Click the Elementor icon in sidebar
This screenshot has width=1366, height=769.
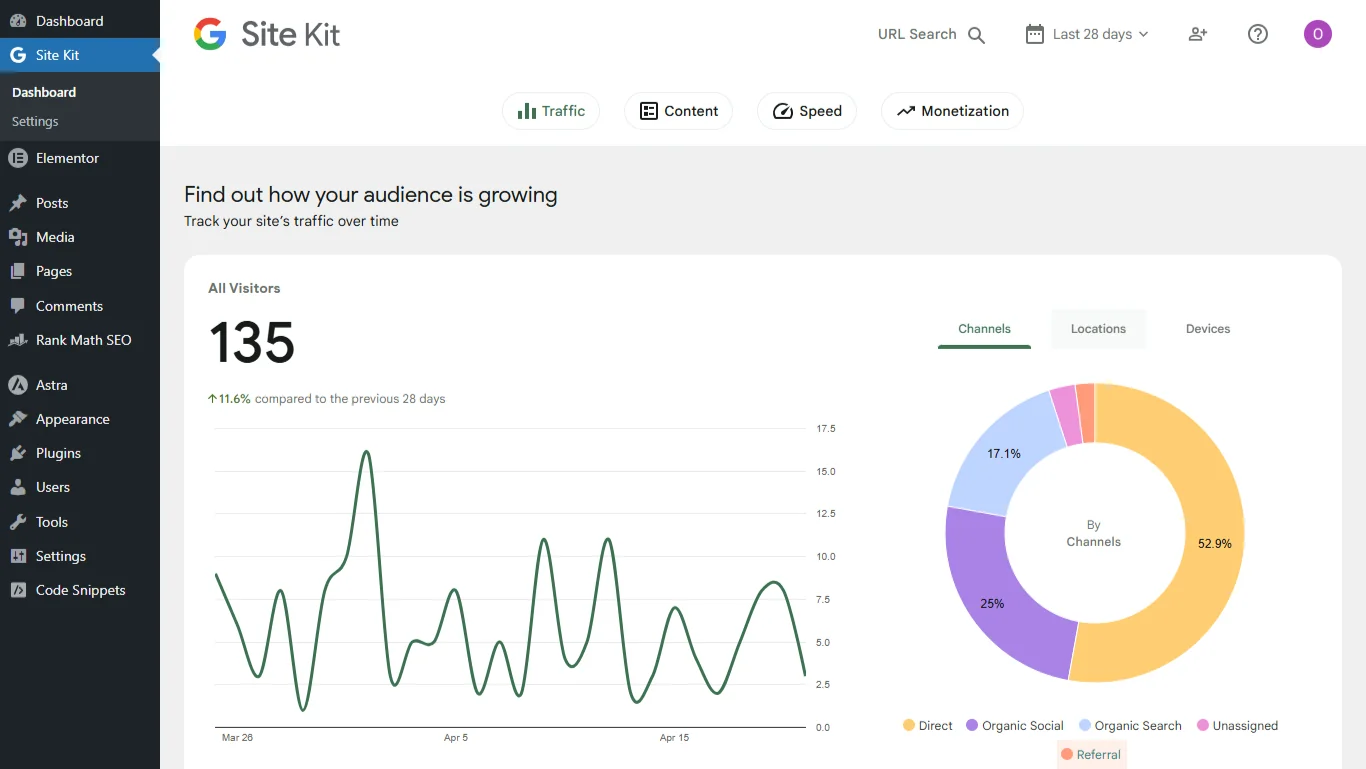coord(18,158)
